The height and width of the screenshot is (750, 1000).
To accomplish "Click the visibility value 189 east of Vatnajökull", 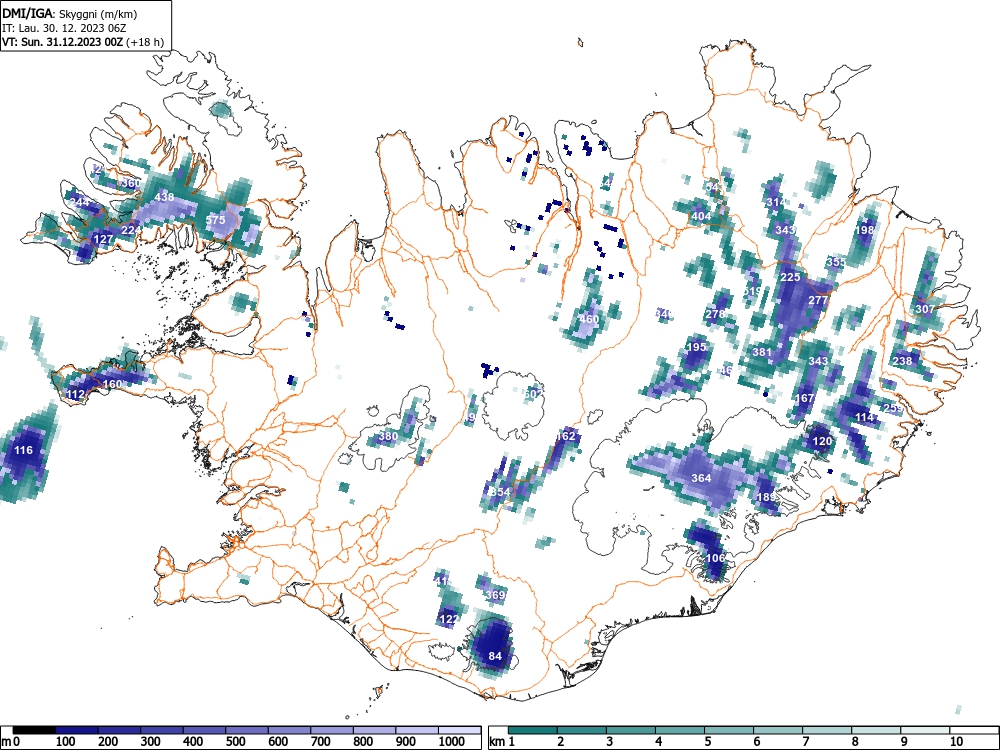I will coord(765,497).
